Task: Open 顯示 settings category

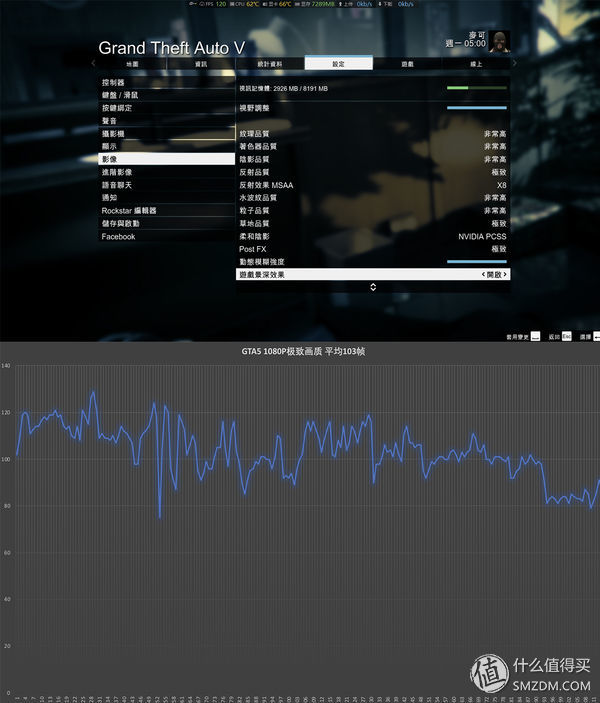Action: pyautogui.click(x=166, y=147)
